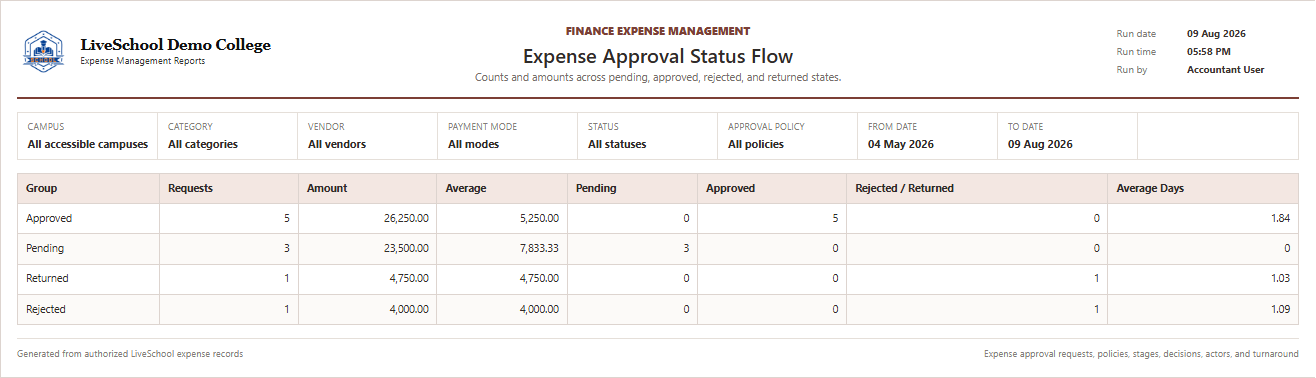This screenshot has width=1316, height=378.
Task: Click the Accountant User value
Action: (x=1226, y=70)
